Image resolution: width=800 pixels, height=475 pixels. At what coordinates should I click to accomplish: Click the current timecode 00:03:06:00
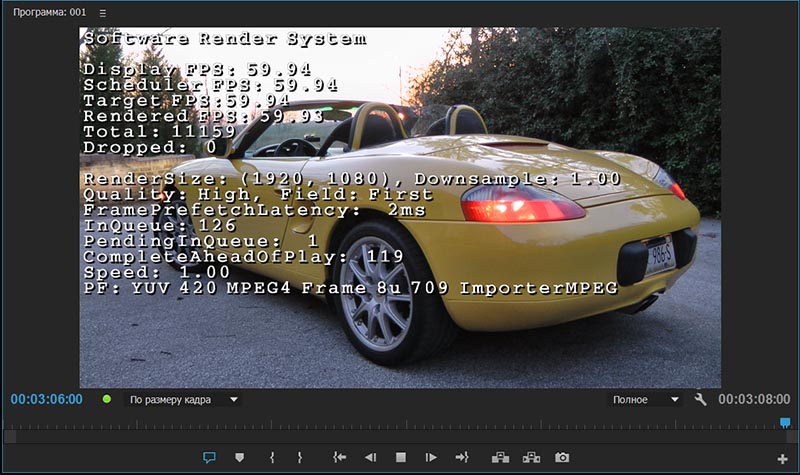click(46, 399)
